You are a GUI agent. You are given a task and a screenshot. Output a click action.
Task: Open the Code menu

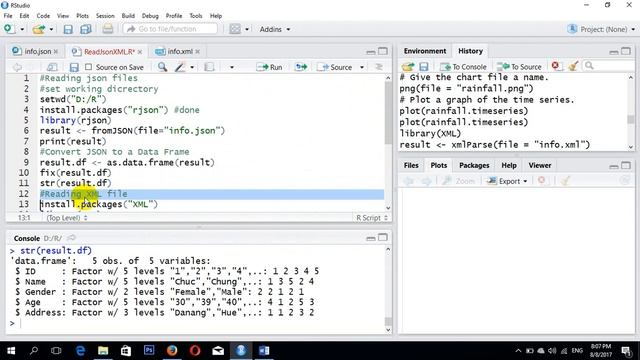coord(43,16)
